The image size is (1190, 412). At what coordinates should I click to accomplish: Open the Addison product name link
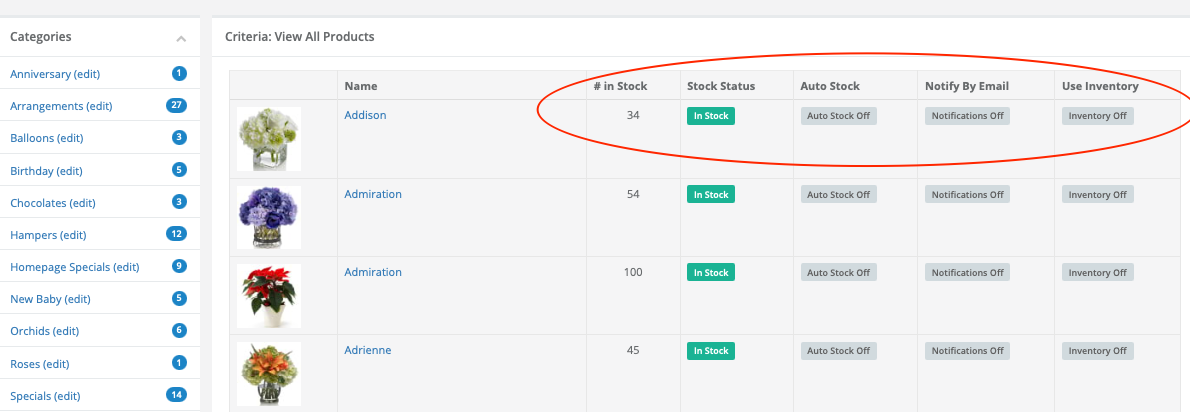pos(365,115)
